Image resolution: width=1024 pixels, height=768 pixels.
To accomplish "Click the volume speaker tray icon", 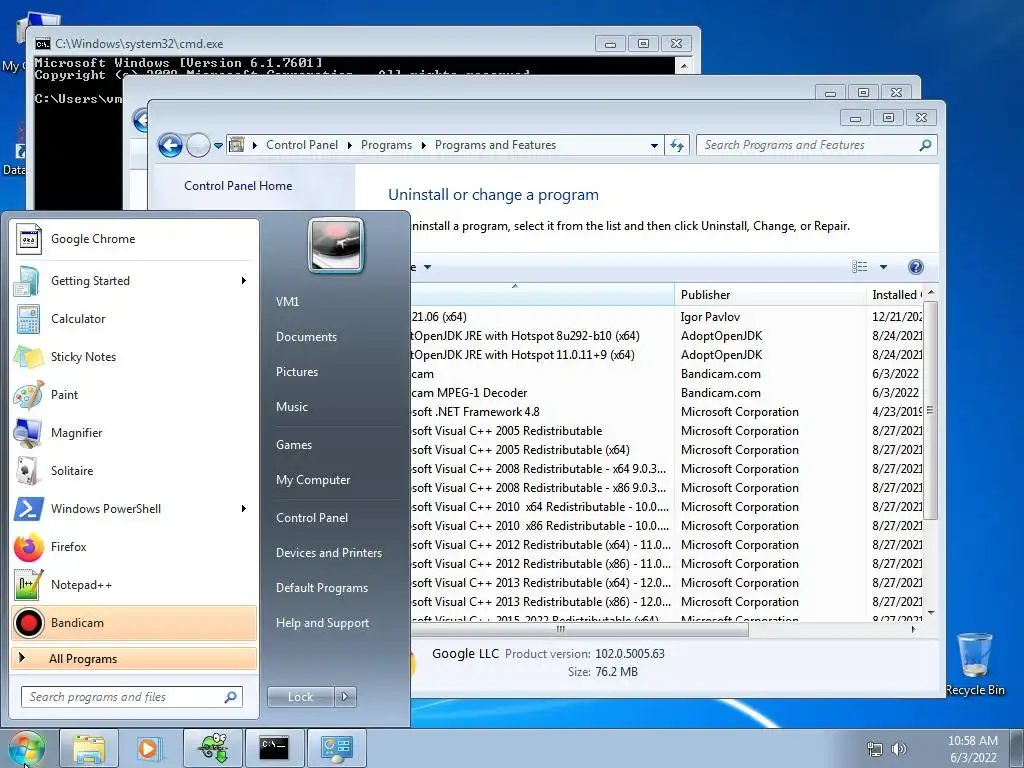I will click(899, 749).
